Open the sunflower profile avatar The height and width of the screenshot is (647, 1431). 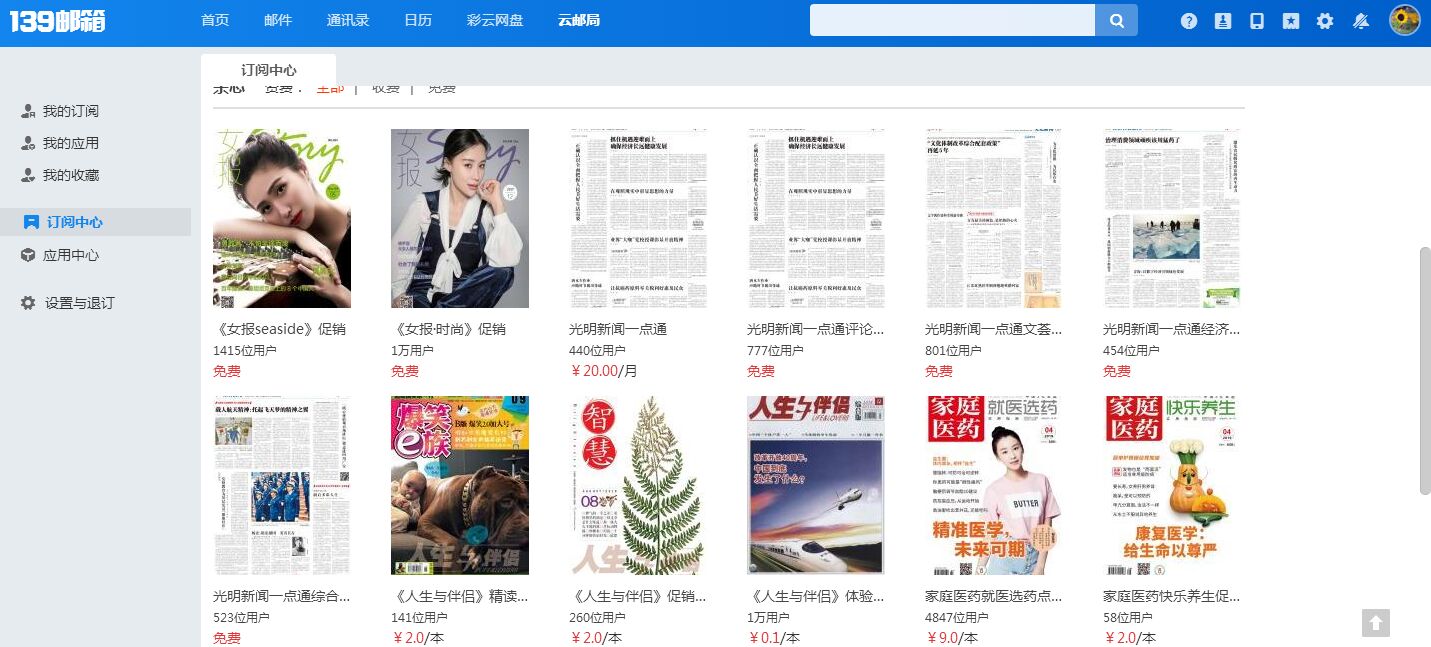tap(1404, 20)
